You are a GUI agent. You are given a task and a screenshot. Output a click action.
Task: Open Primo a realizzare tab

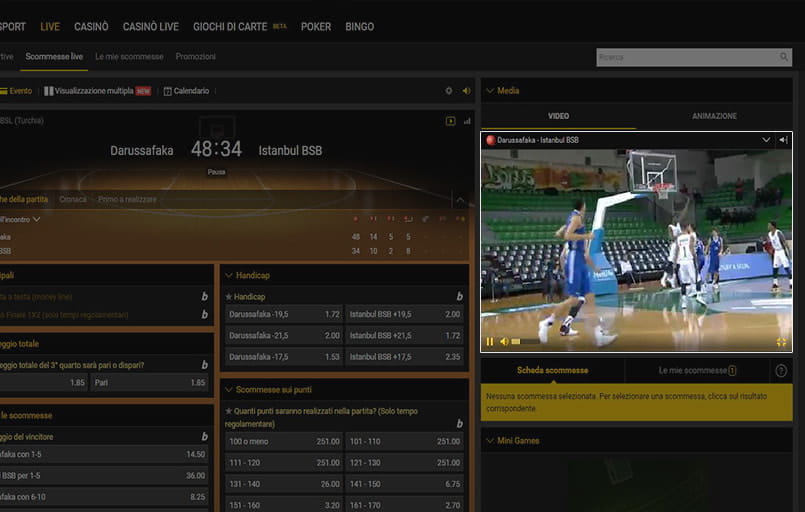click(127, 199)
